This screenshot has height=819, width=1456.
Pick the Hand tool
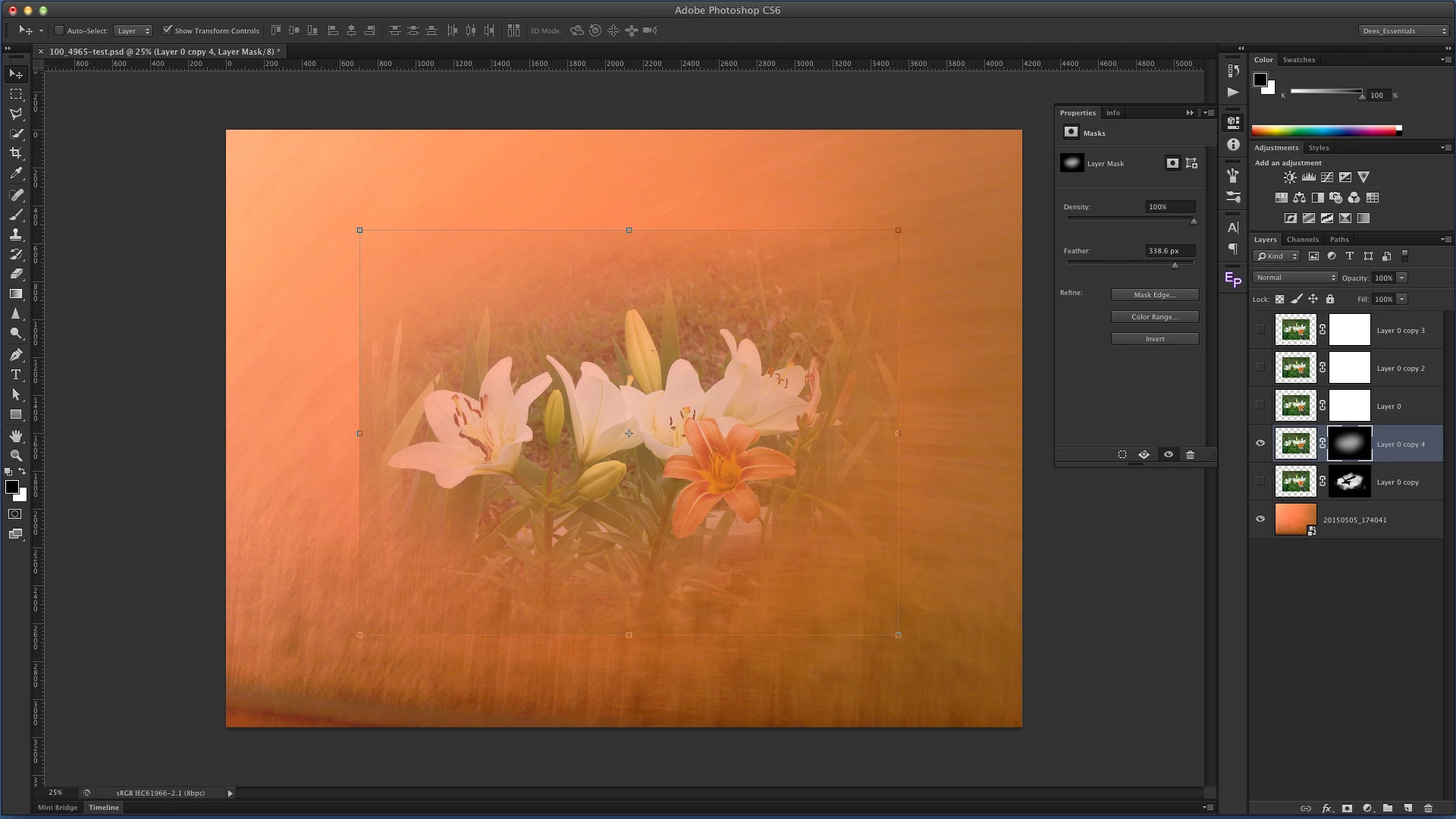[16, 435]
